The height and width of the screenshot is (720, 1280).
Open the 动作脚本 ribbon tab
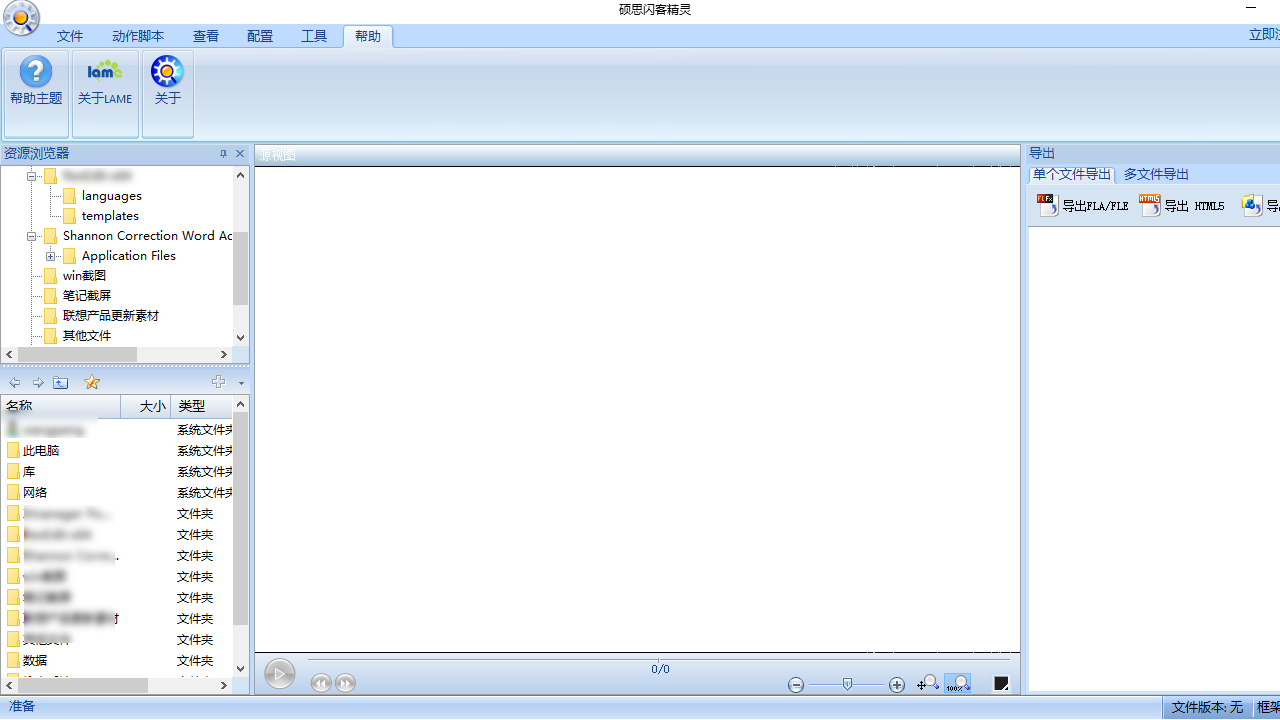tap(138, 36)
